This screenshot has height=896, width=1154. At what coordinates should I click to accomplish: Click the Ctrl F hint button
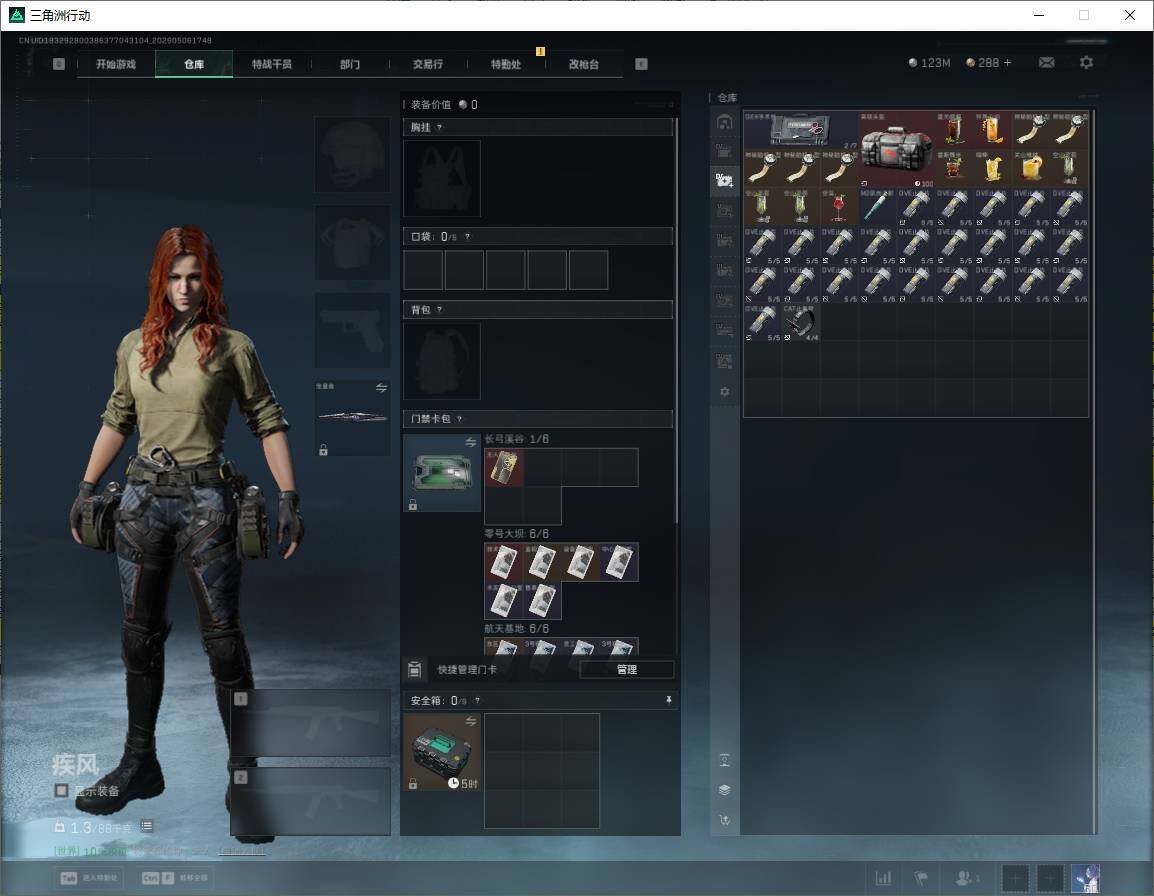pyautogui.click(x=175, y=878)
